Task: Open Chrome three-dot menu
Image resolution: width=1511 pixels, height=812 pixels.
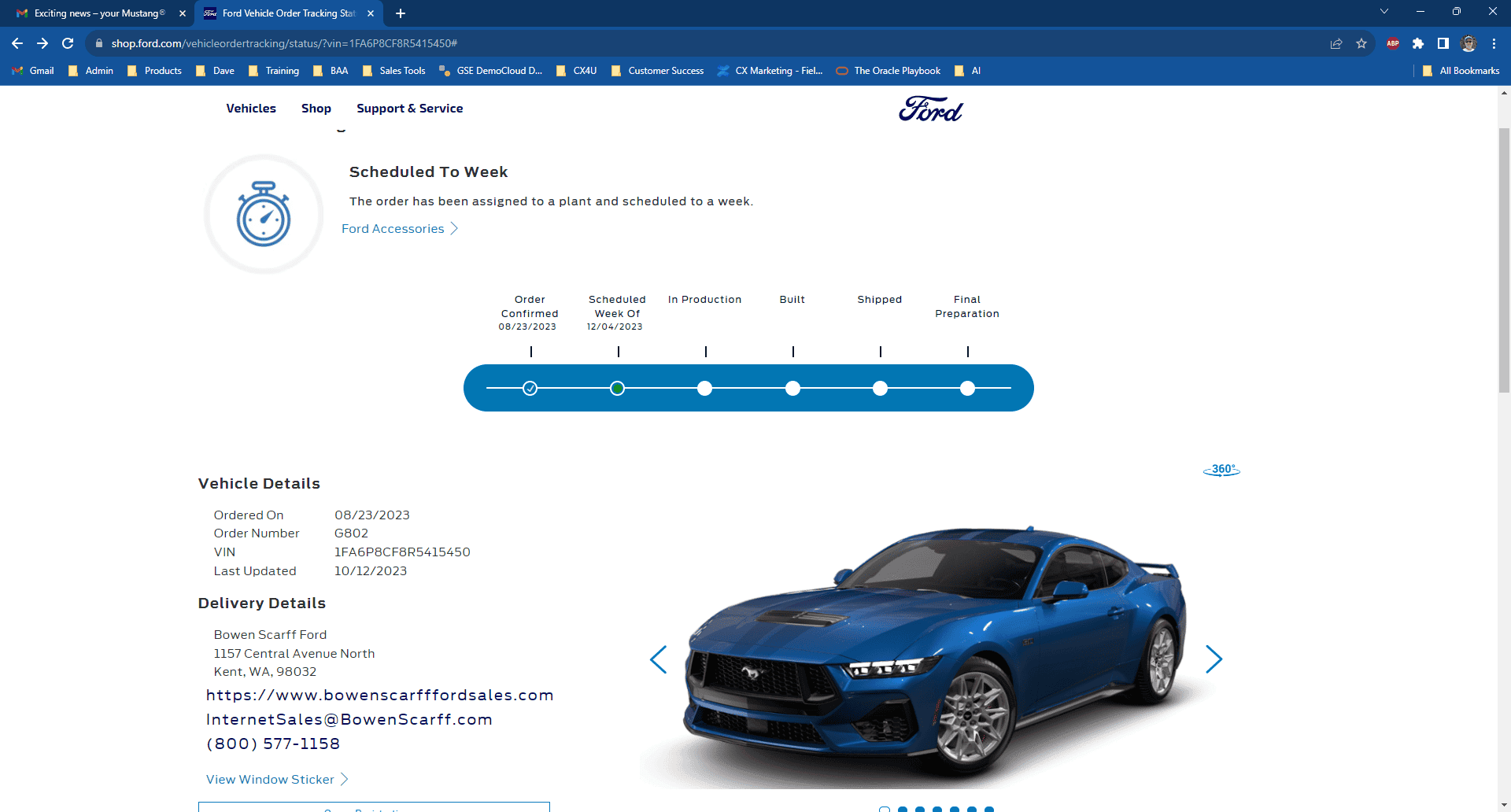Action: pyautogui.click(x=1494, y=43)
